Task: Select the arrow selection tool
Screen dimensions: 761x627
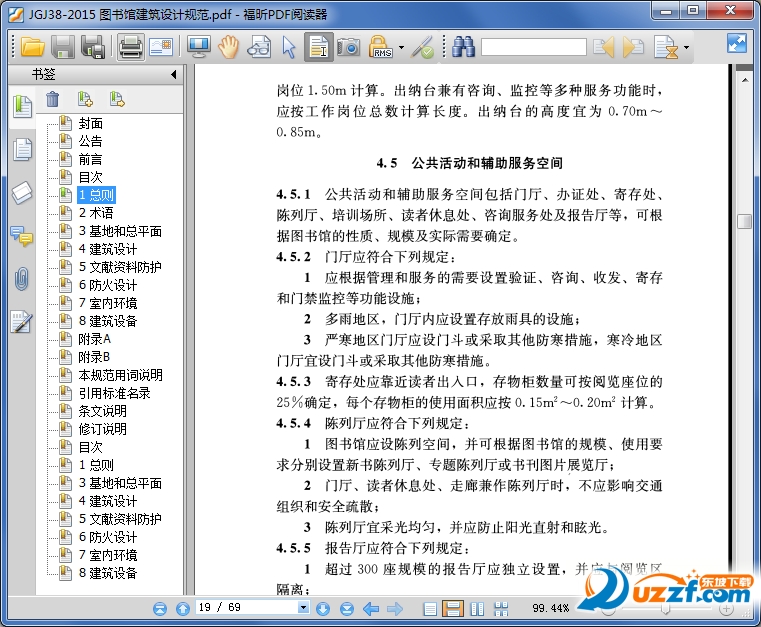Action: 289,48
